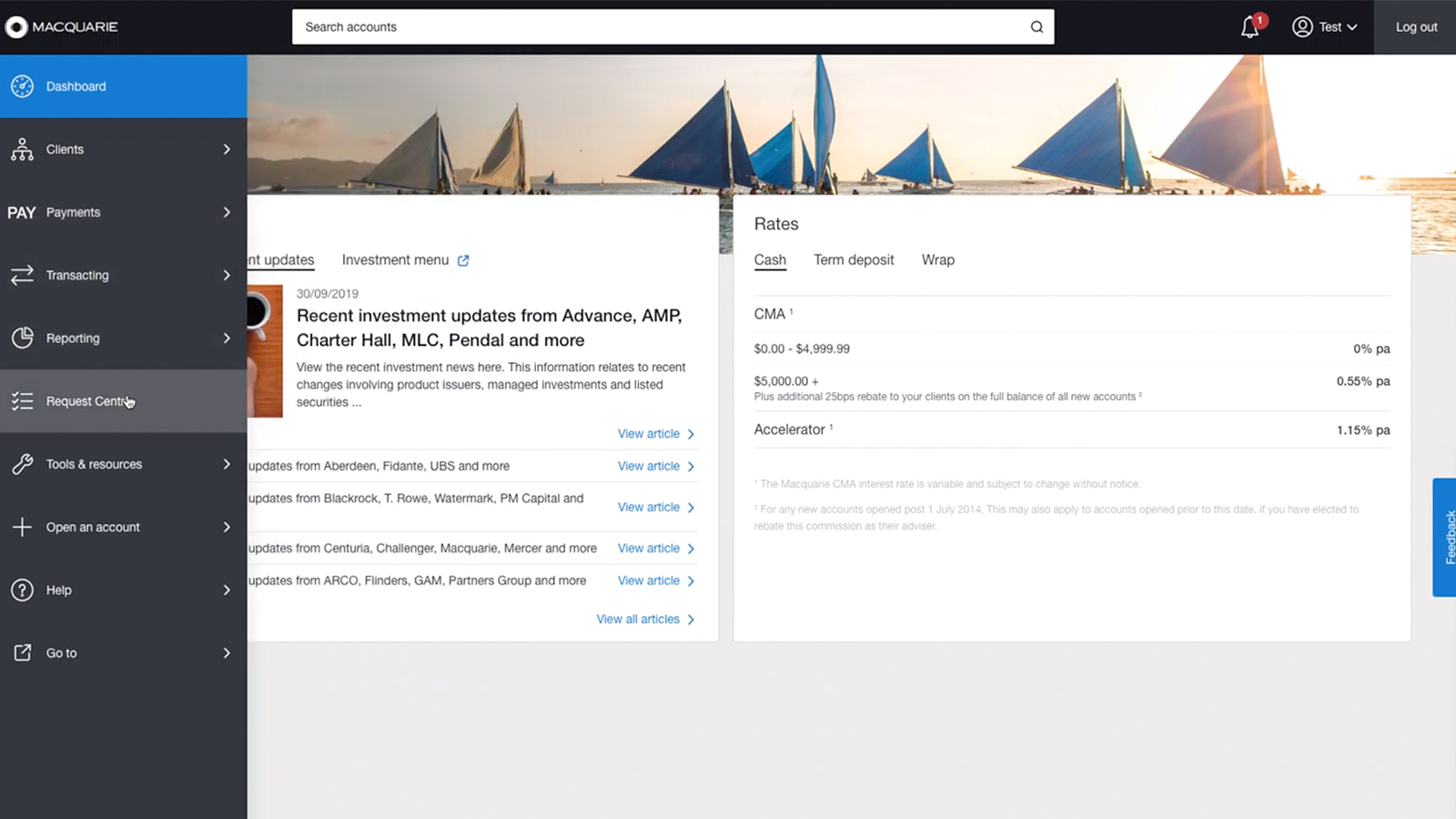Expand the Clients submenu chevron
The width and height of the screenshot is (1456, 819).
click(x=227, y=149)
